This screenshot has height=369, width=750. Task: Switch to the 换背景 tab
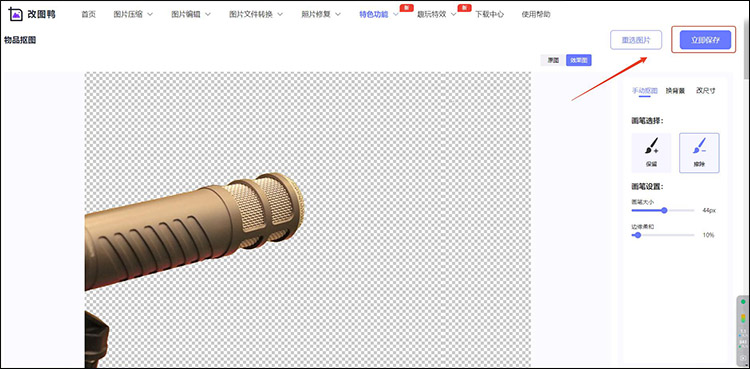click(x=675, y=90)
